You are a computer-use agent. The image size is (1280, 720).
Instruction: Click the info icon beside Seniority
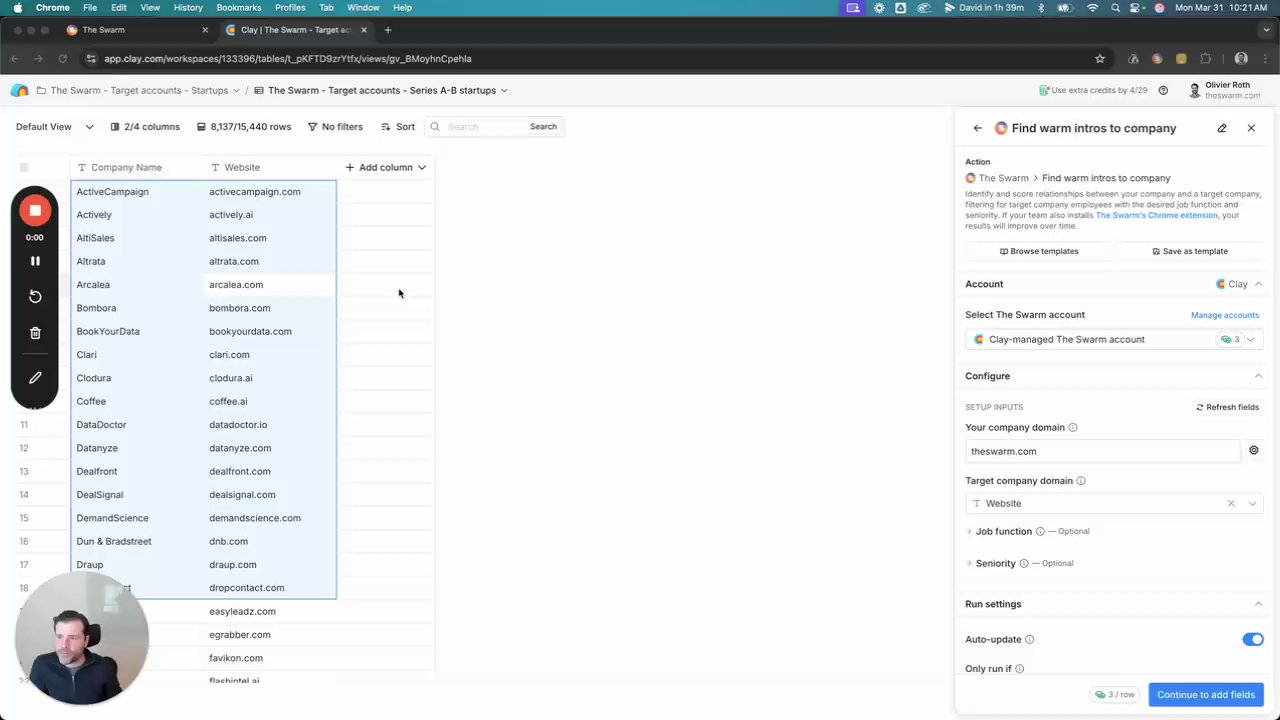click(1023, 563)
